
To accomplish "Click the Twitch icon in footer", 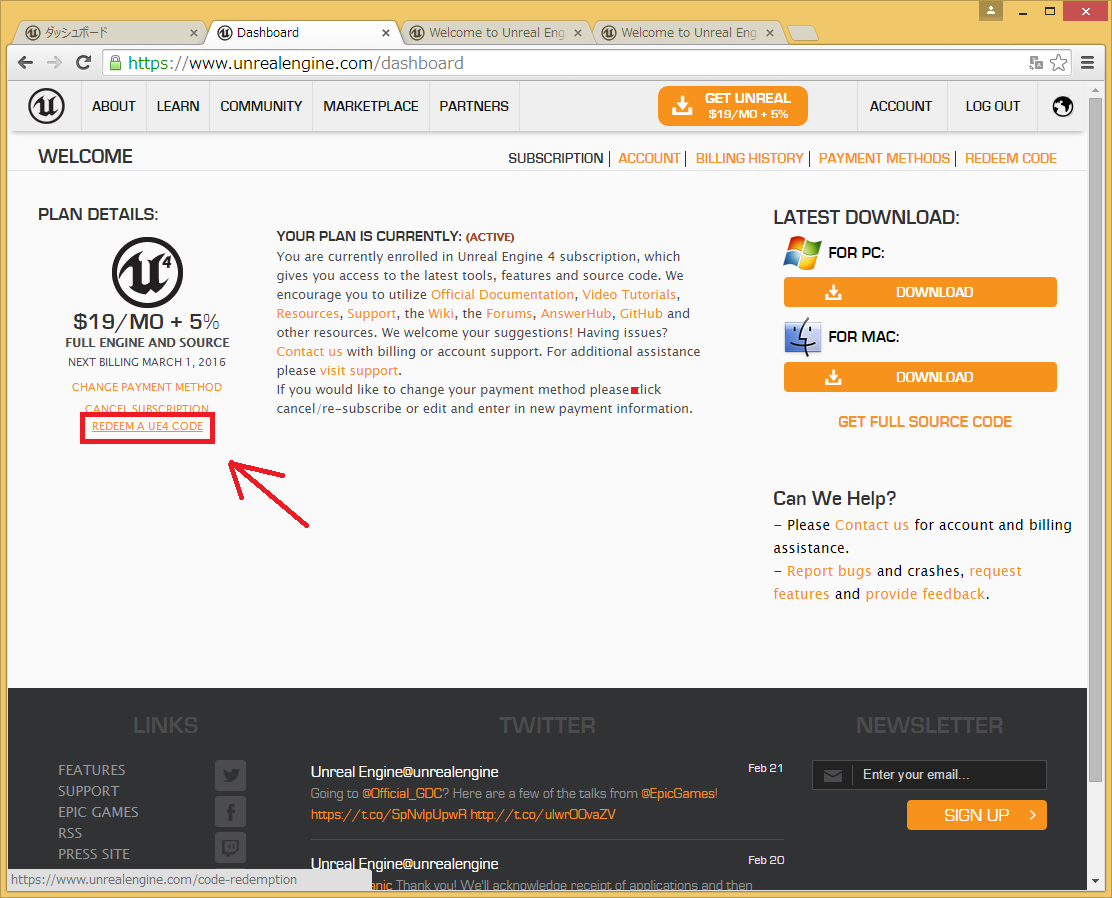I will coord(230,847).
